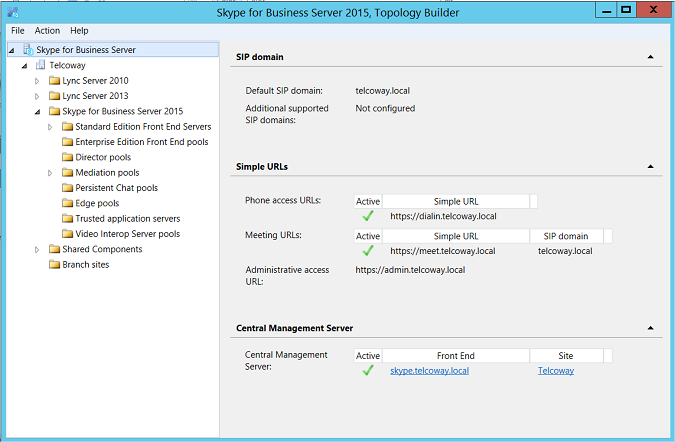
Task: Click the Persistent Chat pools folder icon
Action: coord(67,188)
